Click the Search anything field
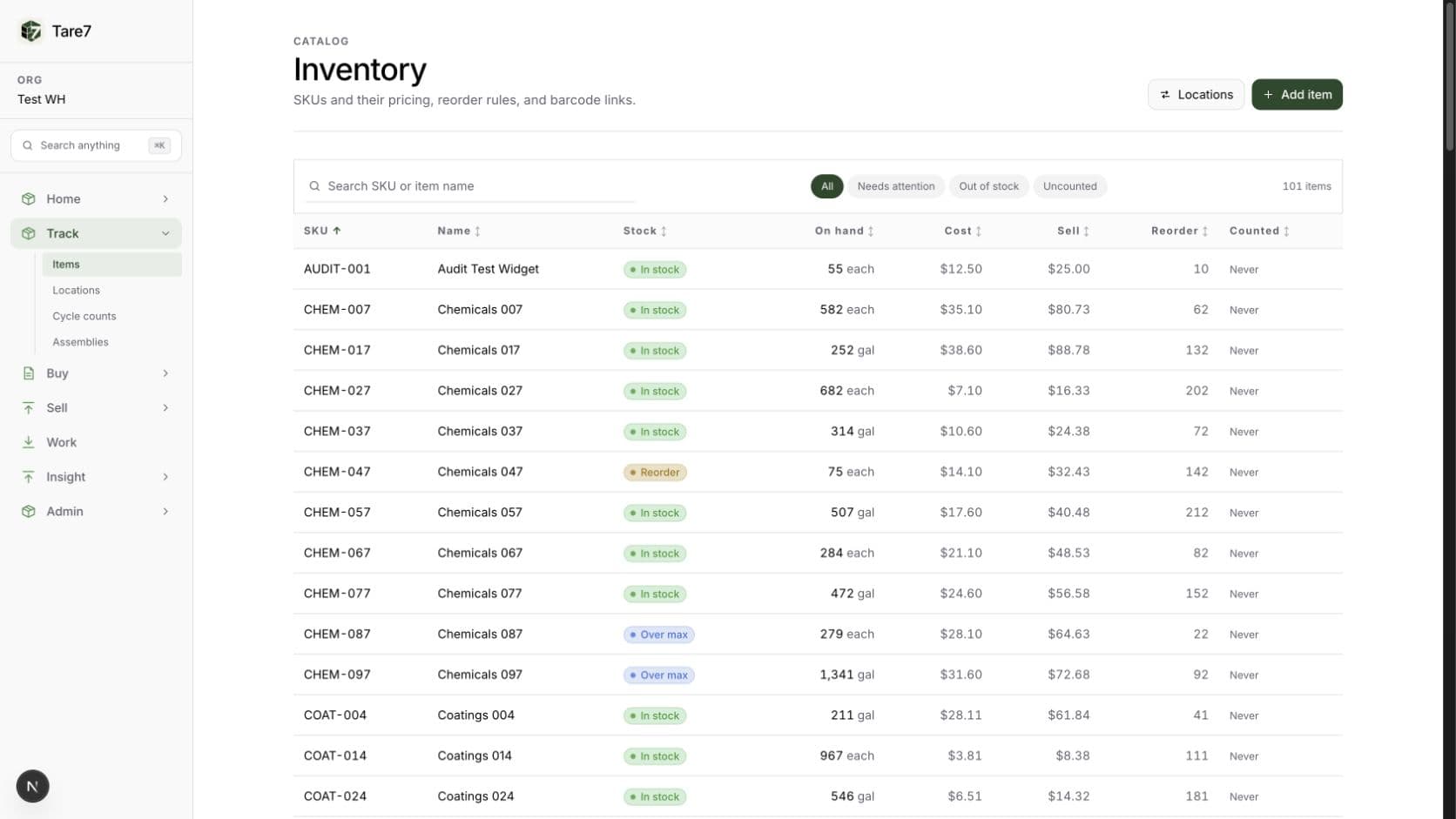Screen dimensions: 1456x819 click(96, 145)
